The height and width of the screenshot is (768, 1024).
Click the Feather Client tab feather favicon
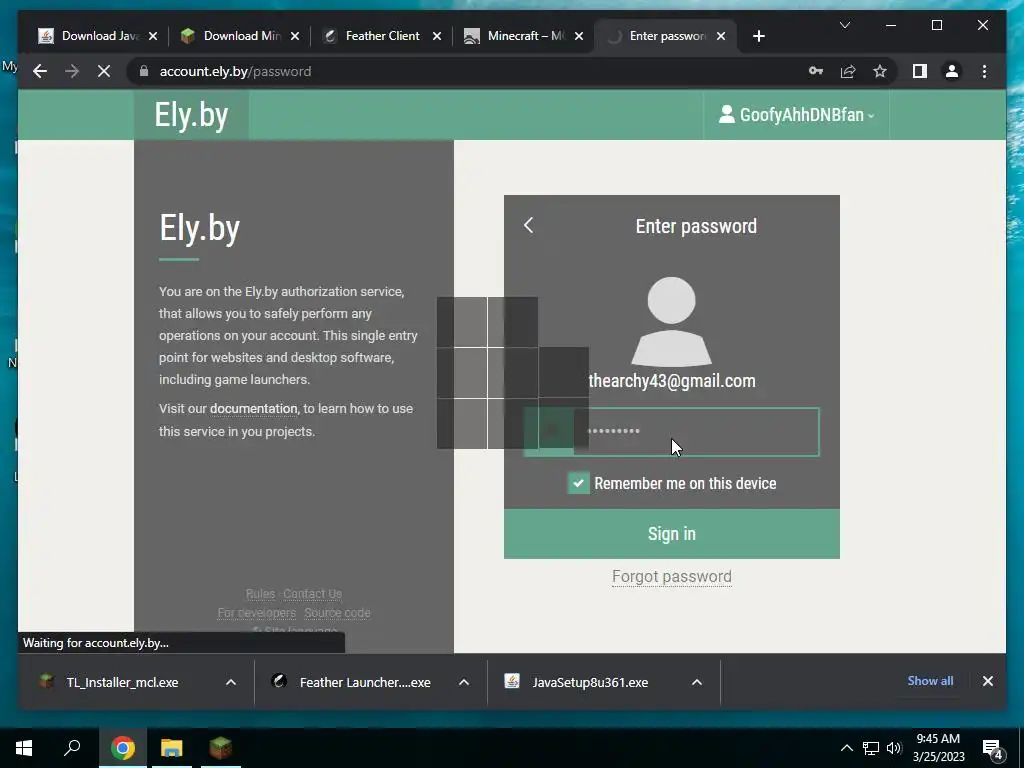[x=330, y=36]
